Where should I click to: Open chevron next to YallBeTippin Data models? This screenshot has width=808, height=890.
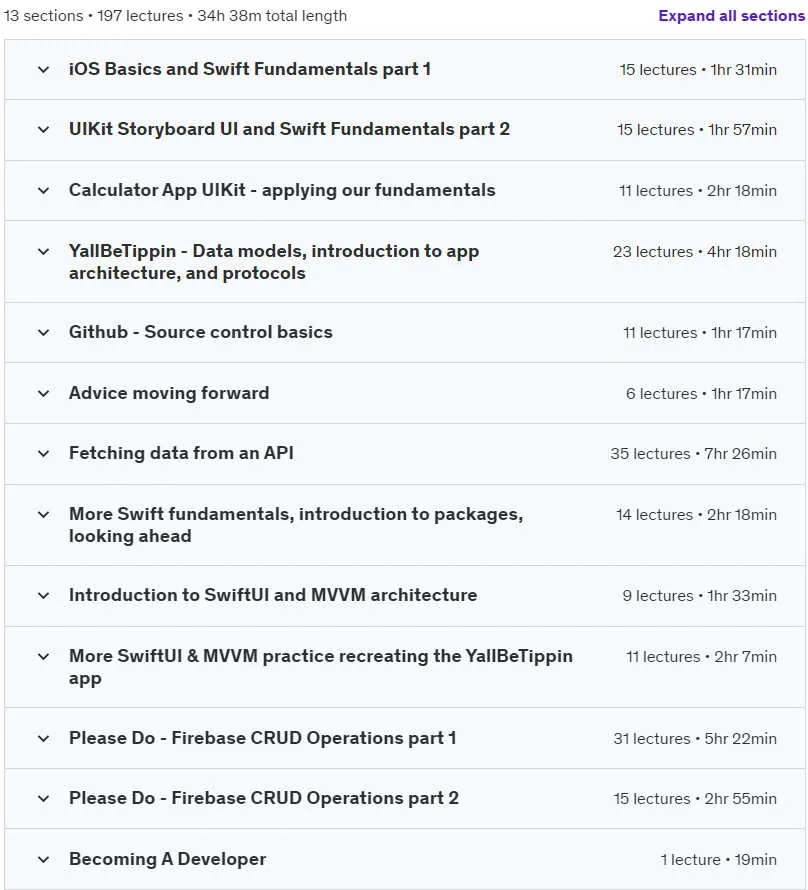[x=43, y=251]
